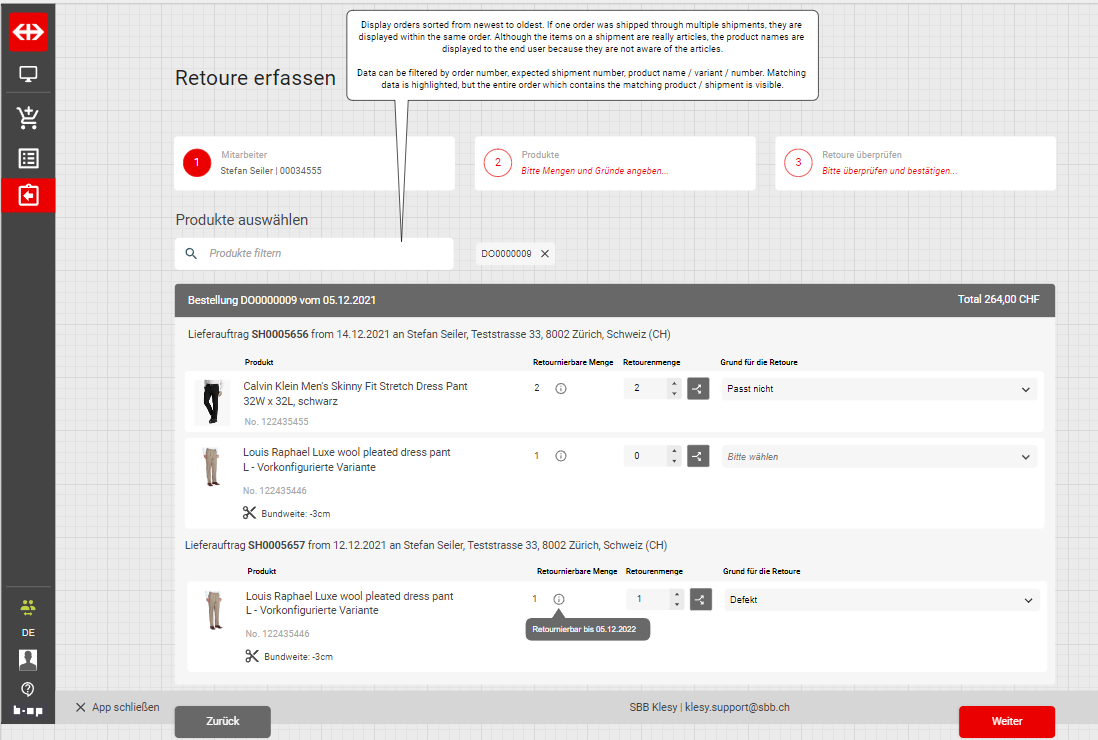Select the highlighted returns icon in sidebar
This screenshot has width=1098, height=740.
pyautogui.click(x=28, y=195)
